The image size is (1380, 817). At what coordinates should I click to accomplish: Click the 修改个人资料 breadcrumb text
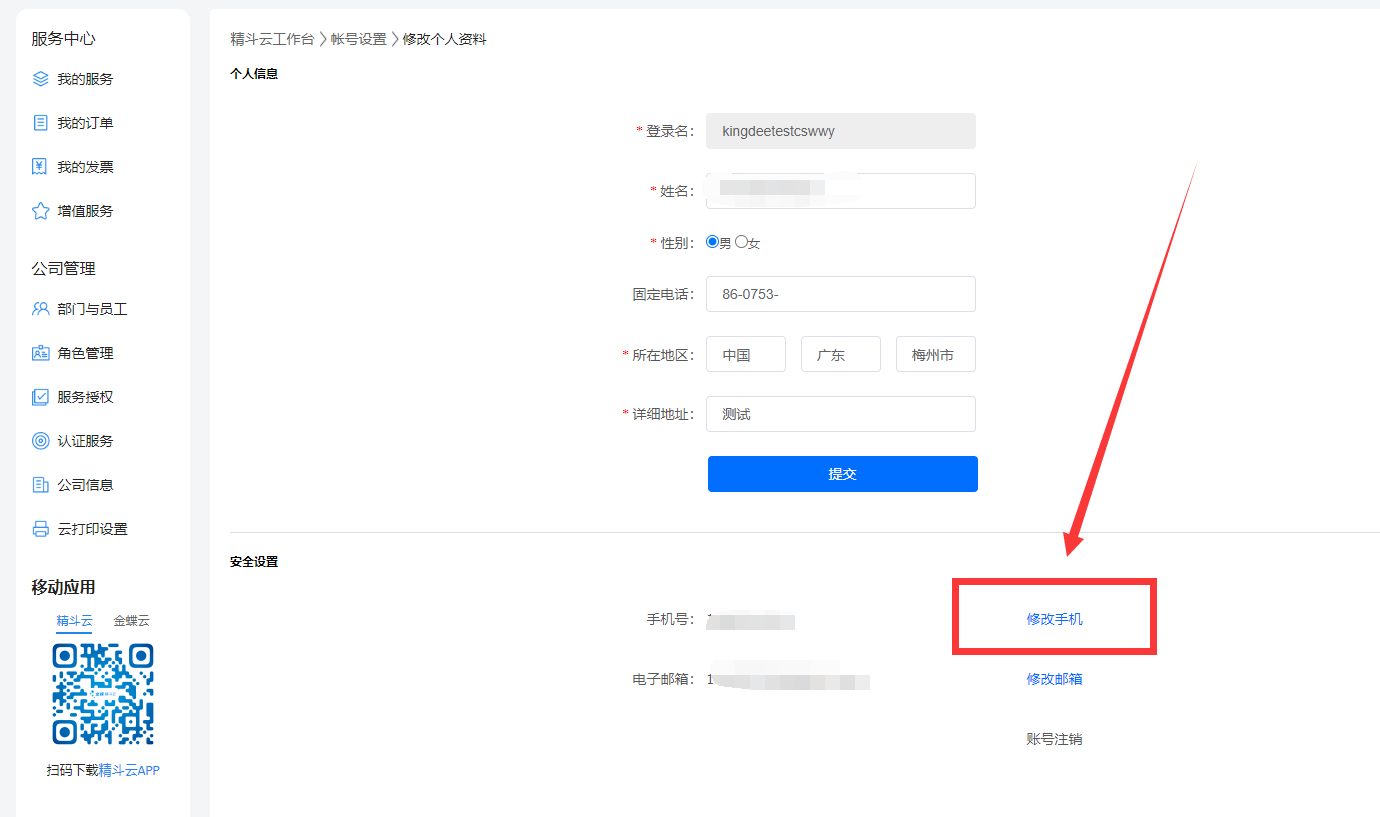pyautogui.click(x=445, y=39)
